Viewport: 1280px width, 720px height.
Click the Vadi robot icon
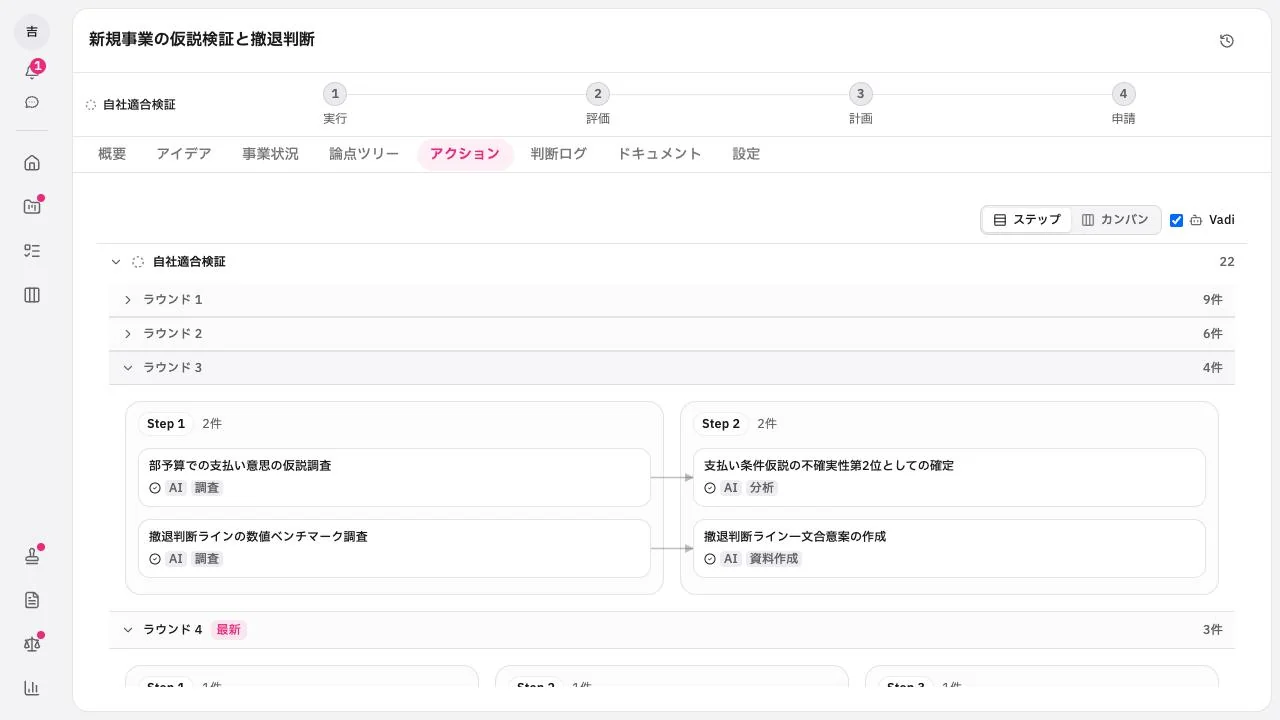pos(1196,220)
